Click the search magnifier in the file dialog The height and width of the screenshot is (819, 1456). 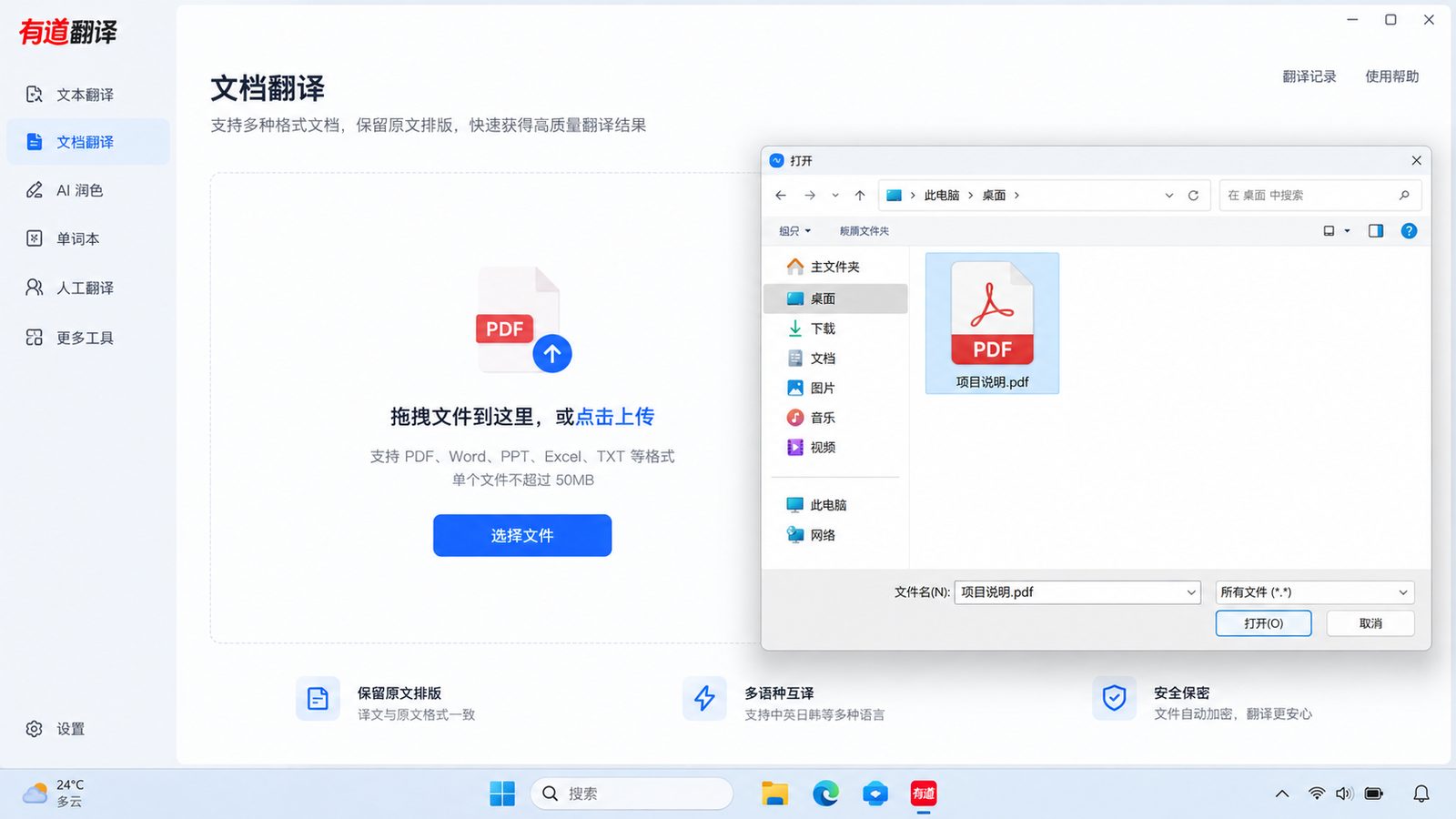click(1404, 196)
